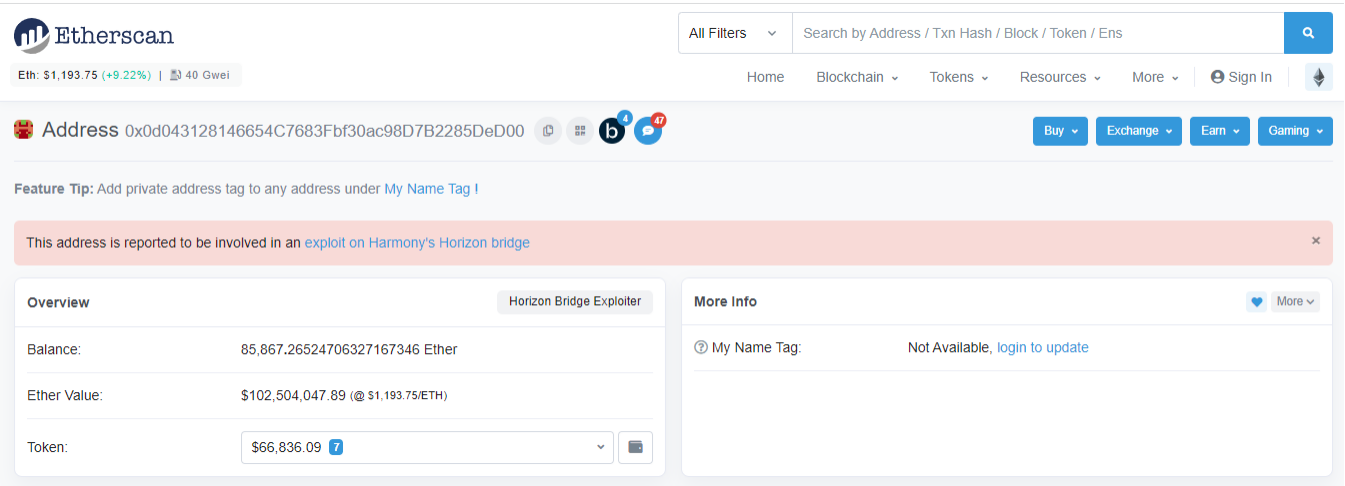The width and height of the screenshot is (1345, 486).
Task: Focus the address search input field
Action: [x=1038, y=33]
